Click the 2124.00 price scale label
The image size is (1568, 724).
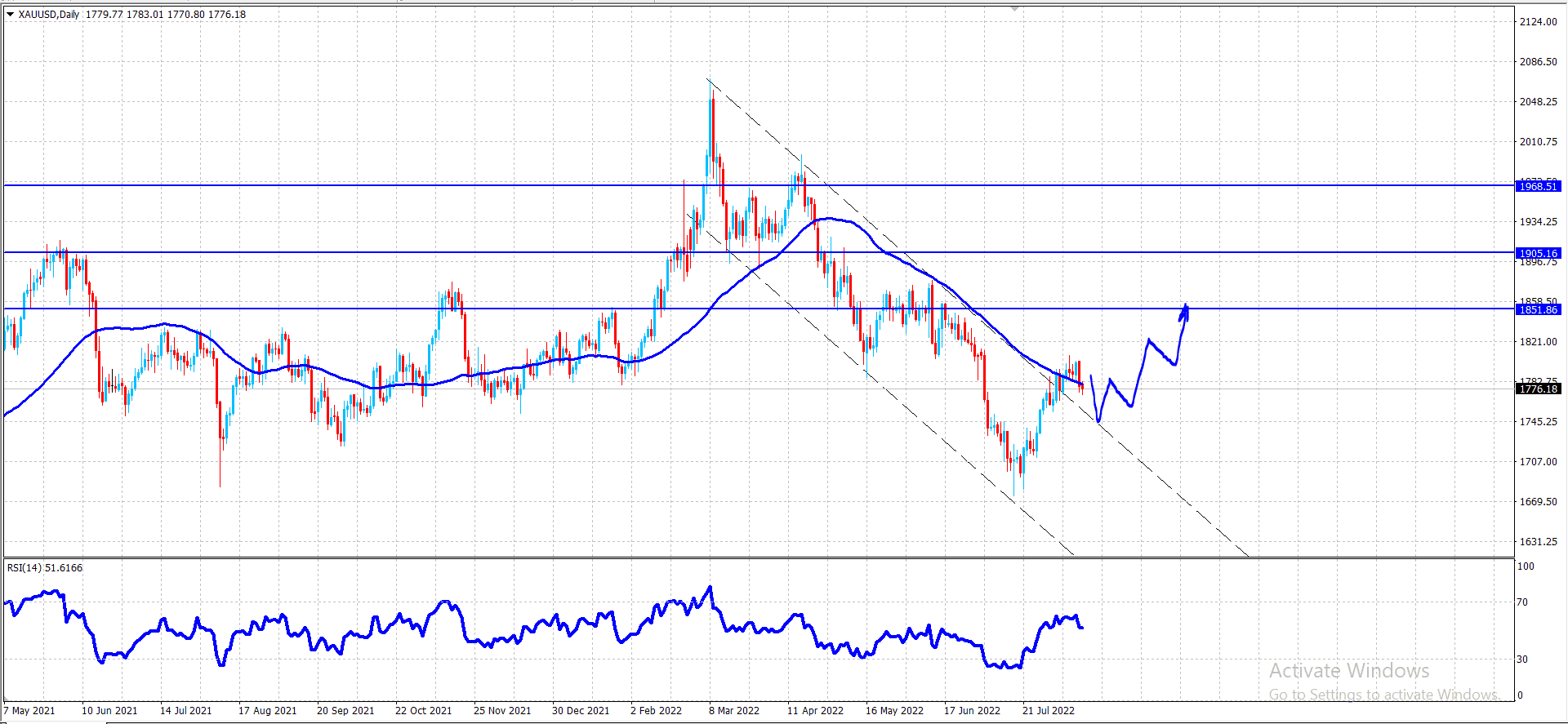(1539, 21)
